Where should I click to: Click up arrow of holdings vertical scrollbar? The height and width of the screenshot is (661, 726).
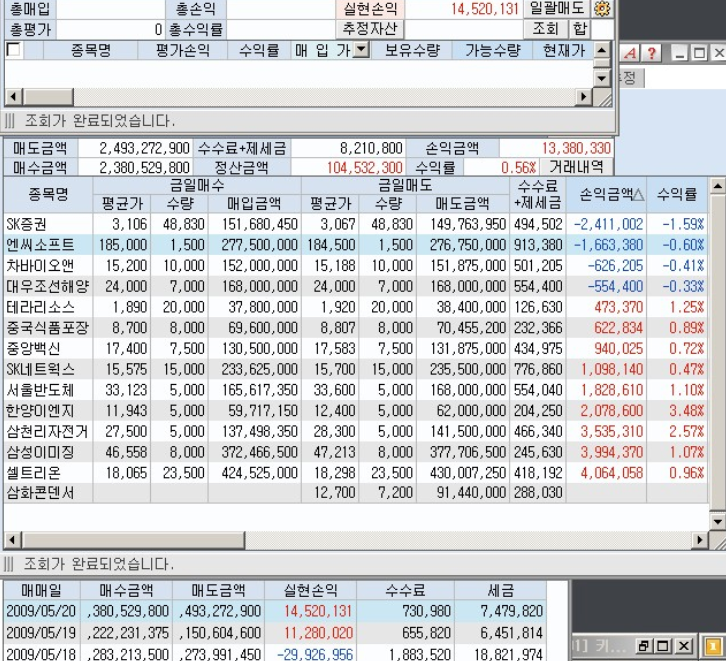(601, 50)
